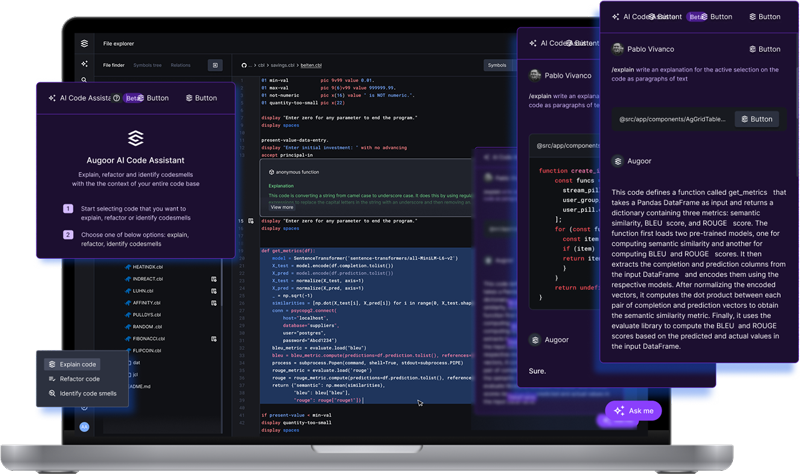Click the last Button in the front-right panel header
This screenshot has height=474, width=800.
(764, 17)
